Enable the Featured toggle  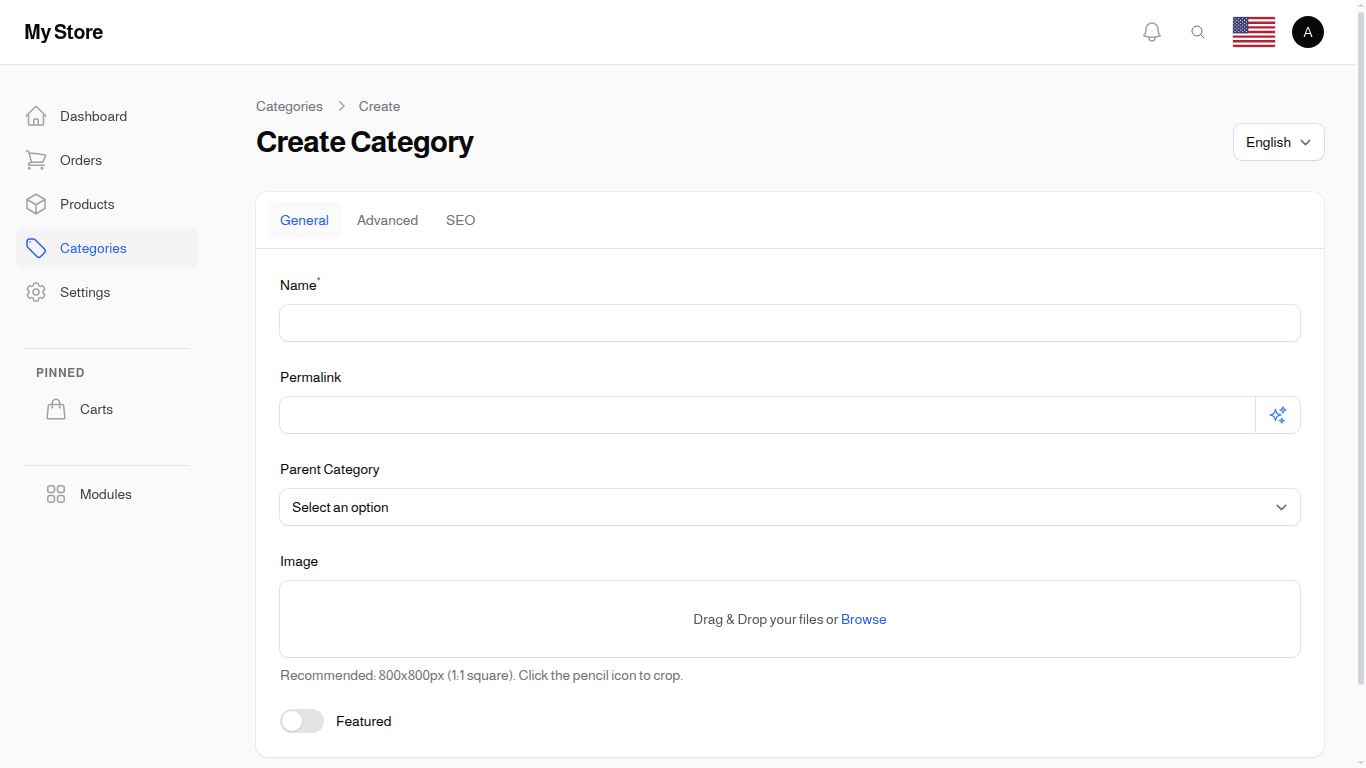pos(301,721)
